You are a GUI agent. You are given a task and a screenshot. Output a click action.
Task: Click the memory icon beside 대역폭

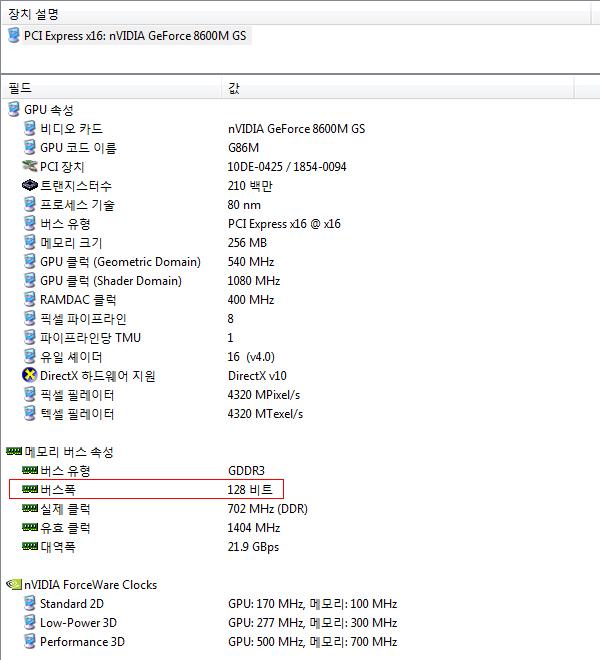30,546
